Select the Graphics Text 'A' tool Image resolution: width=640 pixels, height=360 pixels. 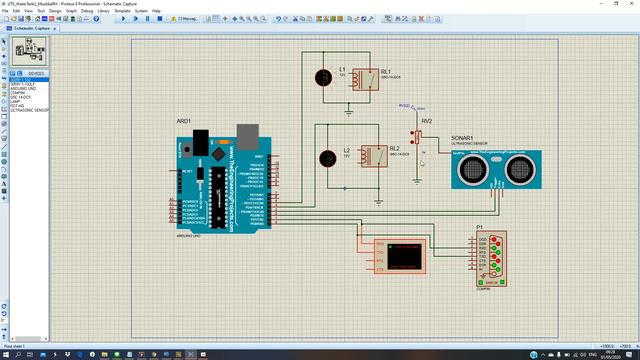point(4,184)
